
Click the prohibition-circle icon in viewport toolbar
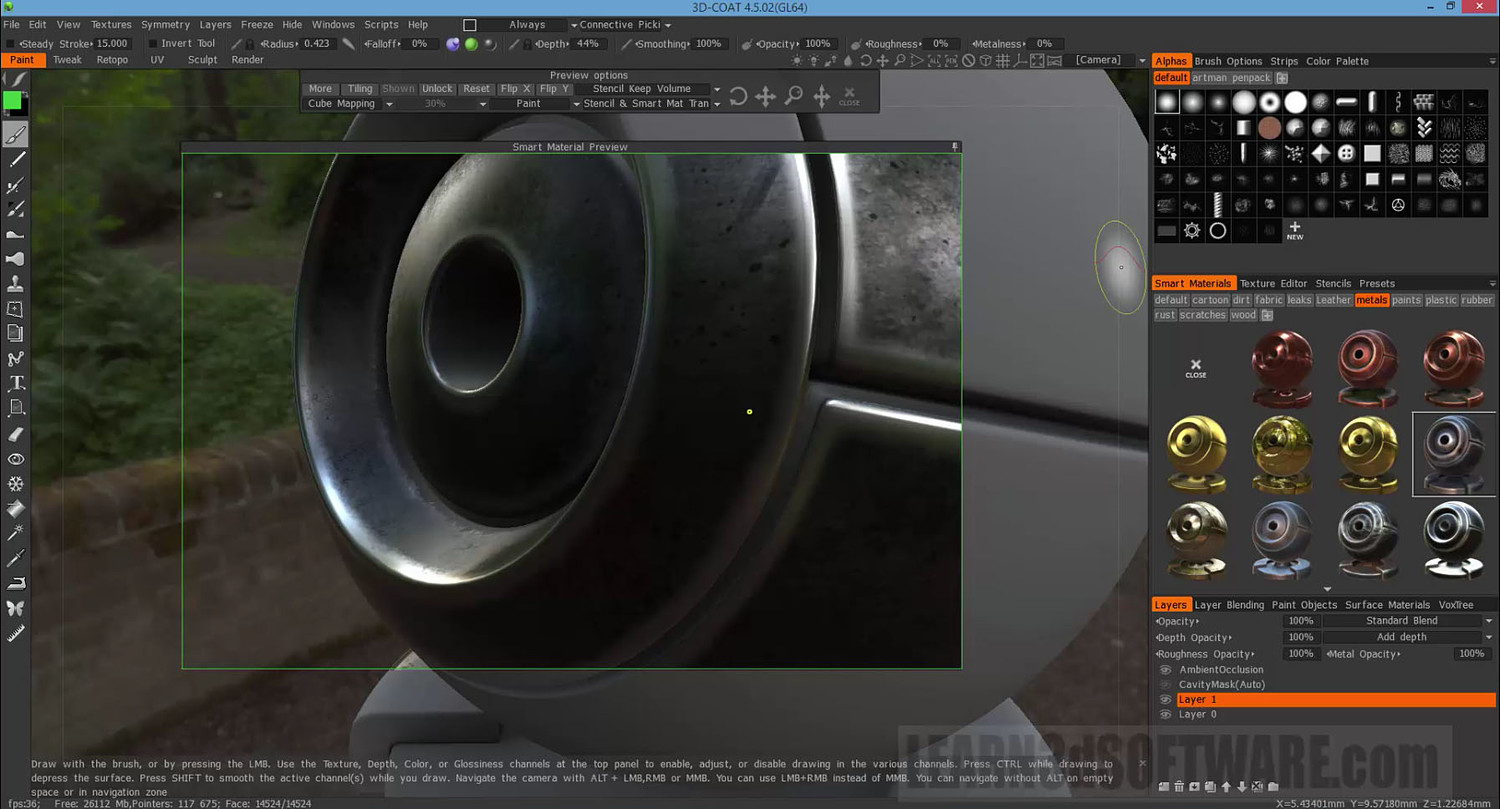click(968, 61)
